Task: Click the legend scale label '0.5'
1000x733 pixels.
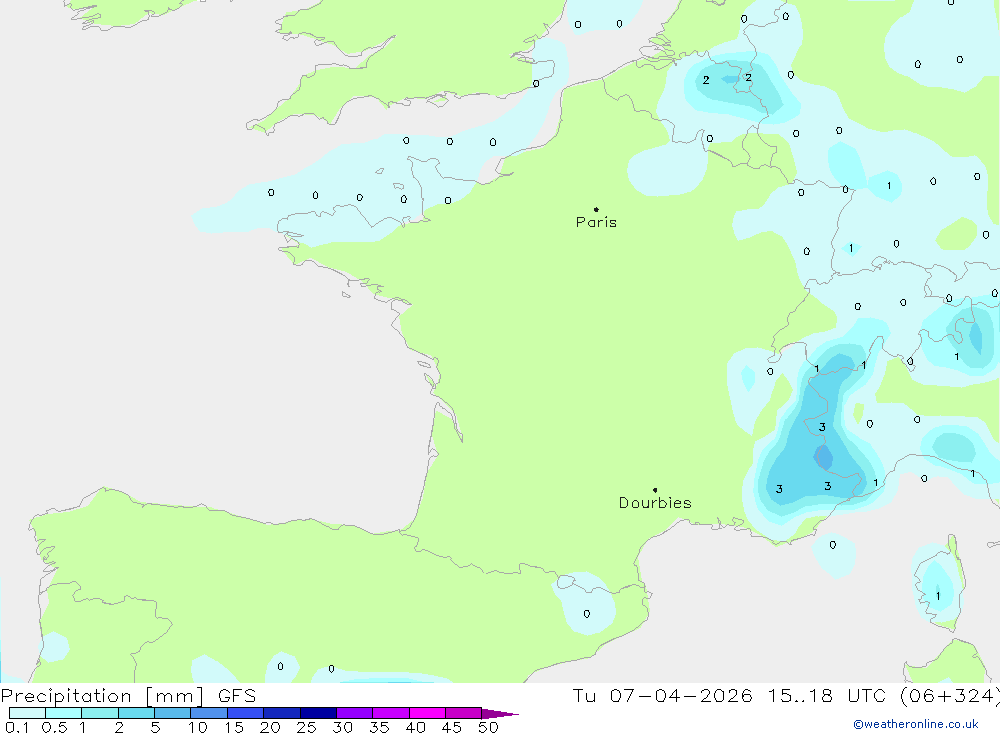Action: pos(54,727)
